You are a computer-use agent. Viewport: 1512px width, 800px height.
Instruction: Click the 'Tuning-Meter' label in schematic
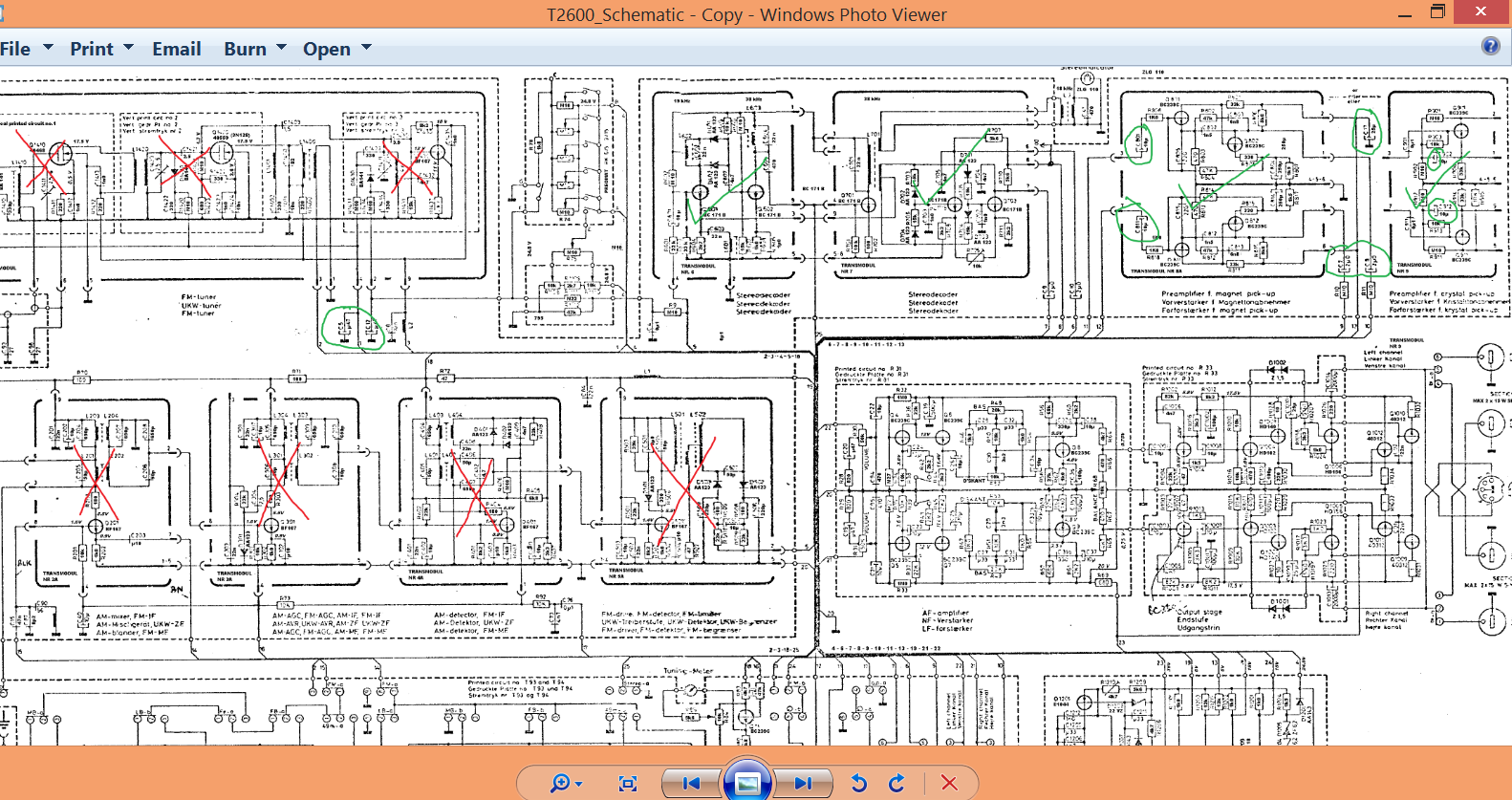(x=688, y=671)
